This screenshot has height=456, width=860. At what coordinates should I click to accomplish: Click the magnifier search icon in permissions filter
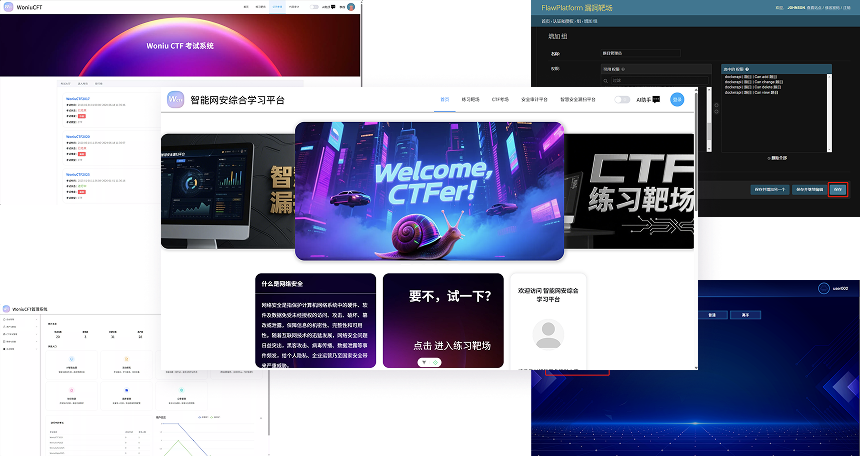[x=606, y=81]
